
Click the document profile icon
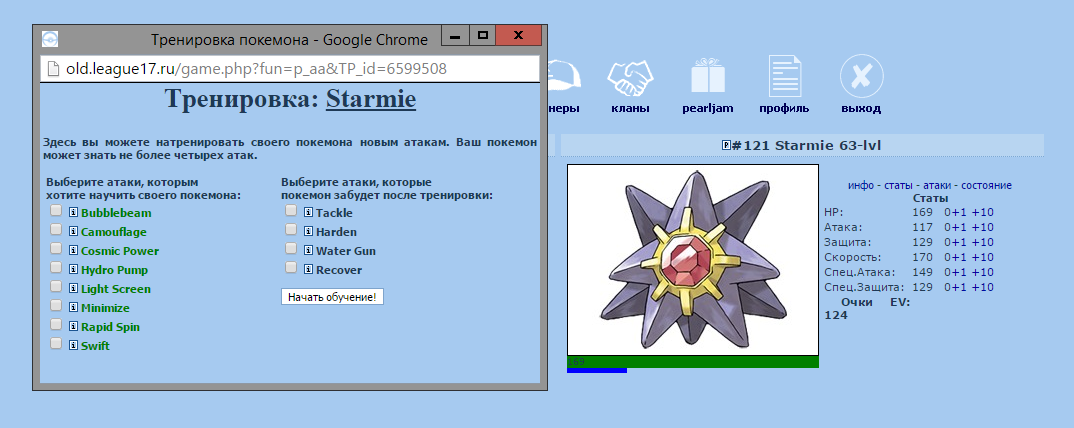pos(784,76)
